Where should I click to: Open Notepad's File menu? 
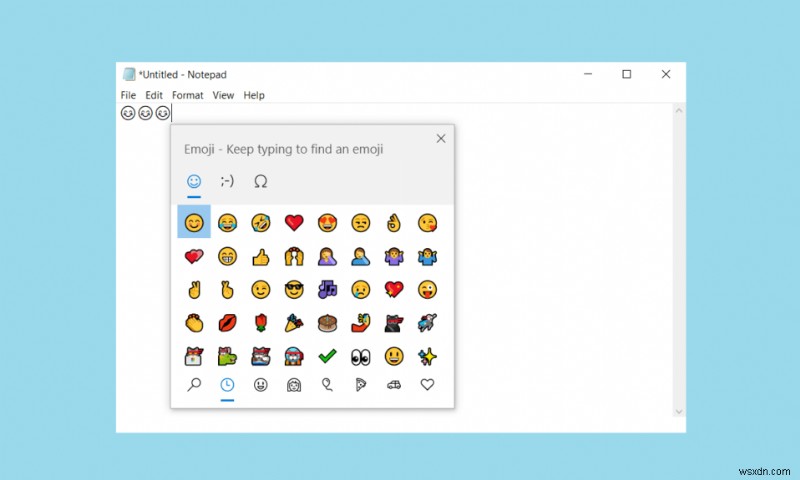(x=128, y=95)
